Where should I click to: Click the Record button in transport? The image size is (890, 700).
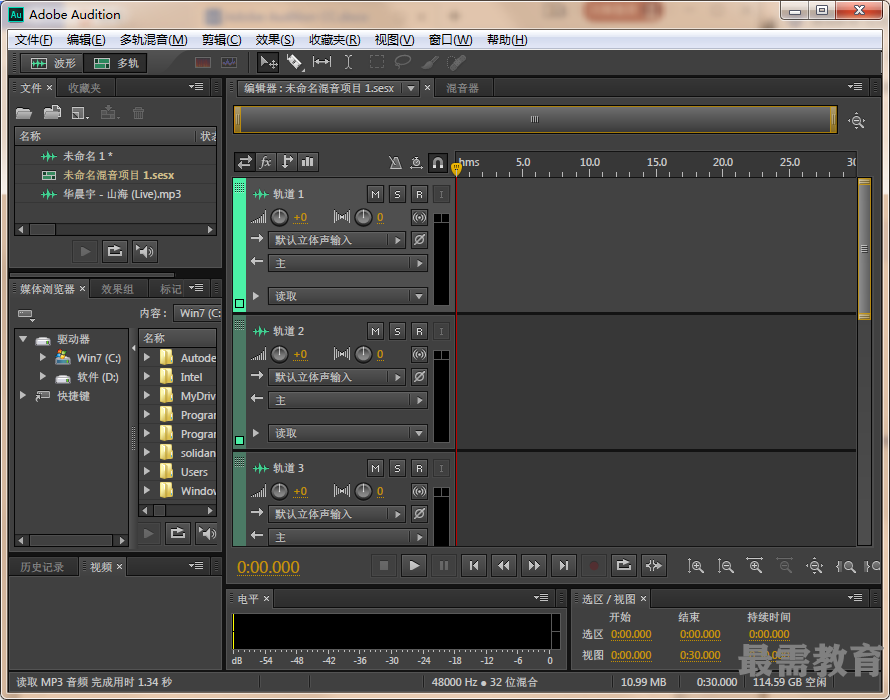pyautogui.click(x=594, y=565)
